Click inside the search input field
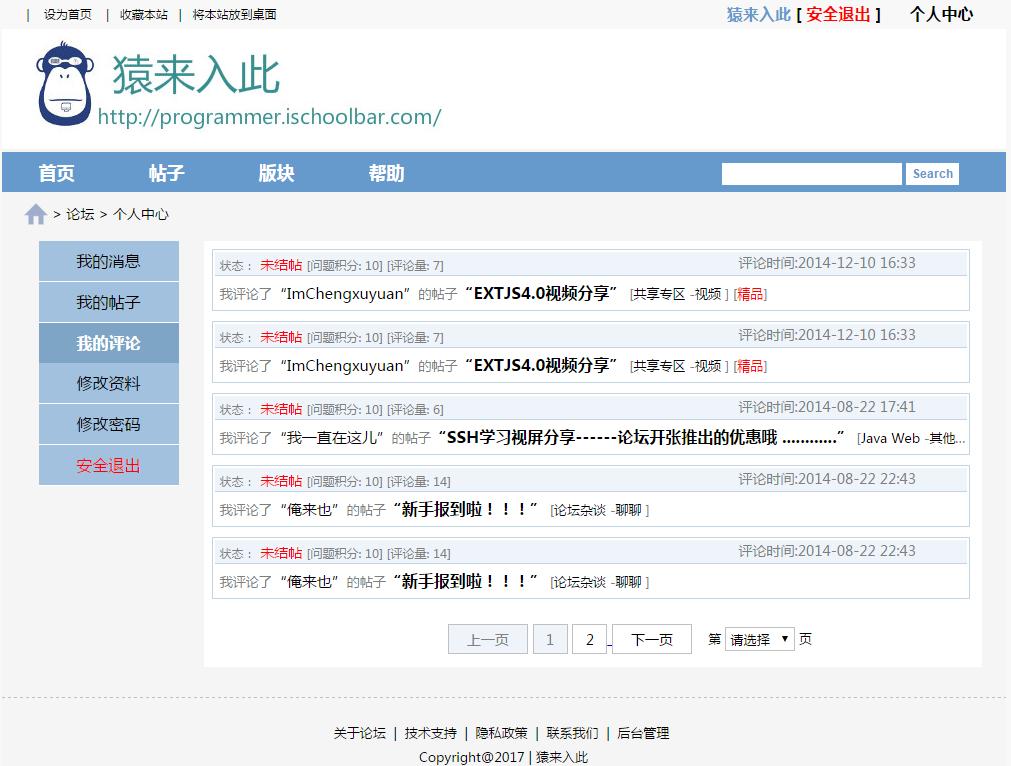 point(811,173)
